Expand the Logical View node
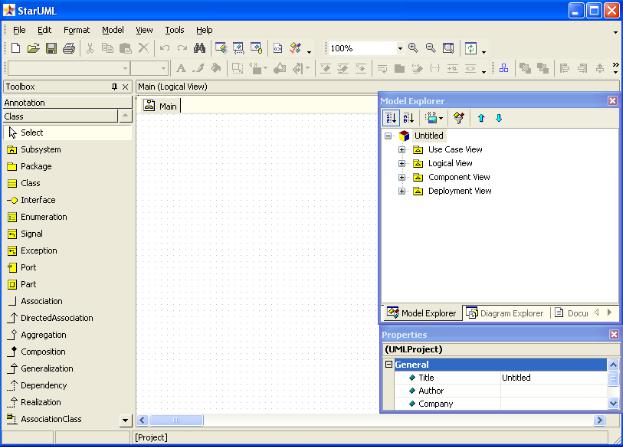 tap(402, 163)
